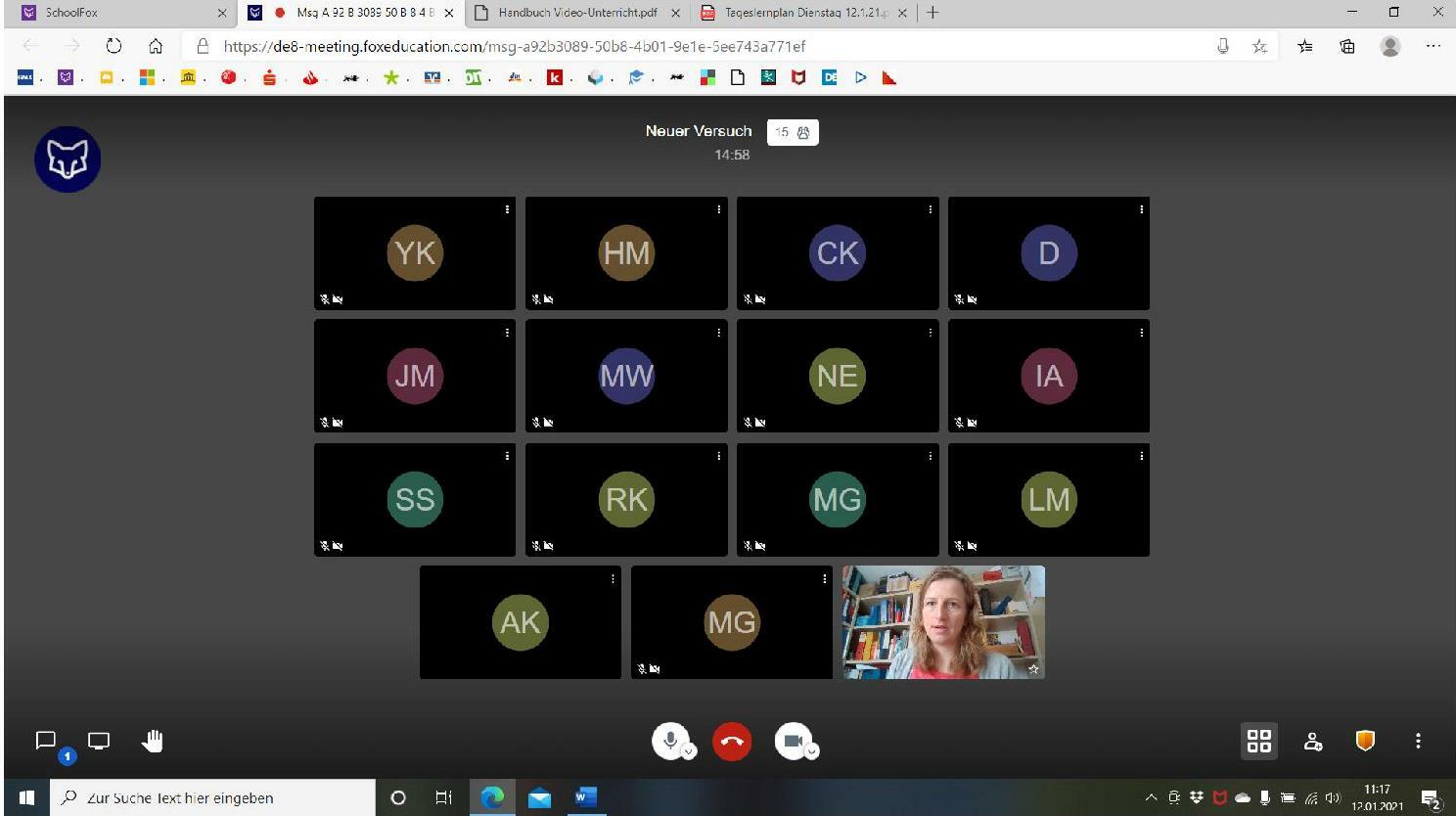Toggle the camera on/off button
Screen dimensions: 1456x816
coord(792,741)
